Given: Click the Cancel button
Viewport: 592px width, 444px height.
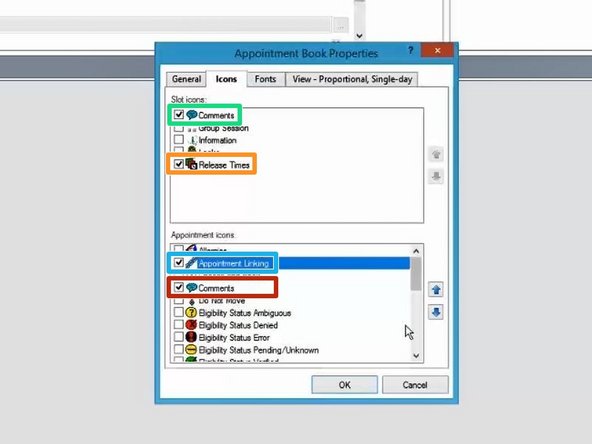Looking at the screenshot, I should [x=415, y=385].
